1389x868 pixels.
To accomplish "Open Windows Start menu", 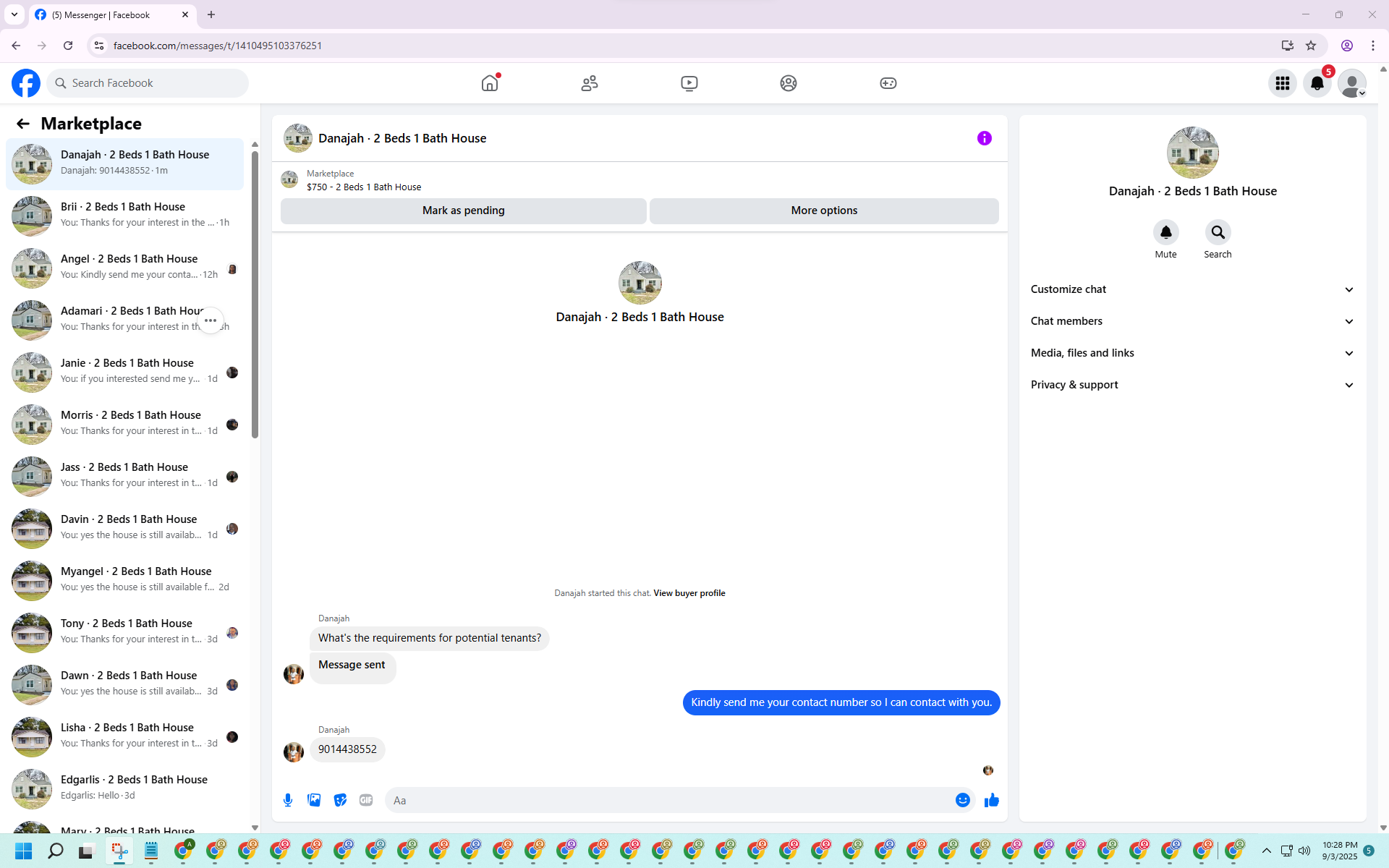I will [23, 851].
